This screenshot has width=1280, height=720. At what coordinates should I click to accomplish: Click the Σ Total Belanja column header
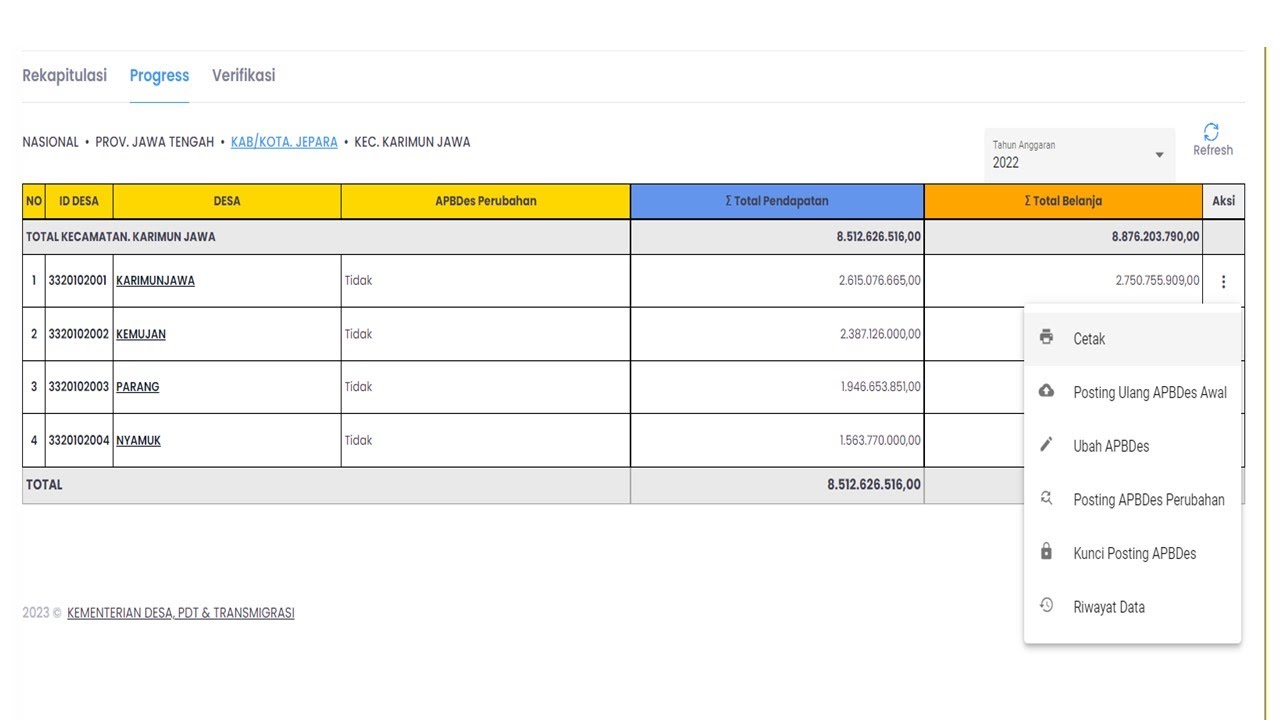1063,201
